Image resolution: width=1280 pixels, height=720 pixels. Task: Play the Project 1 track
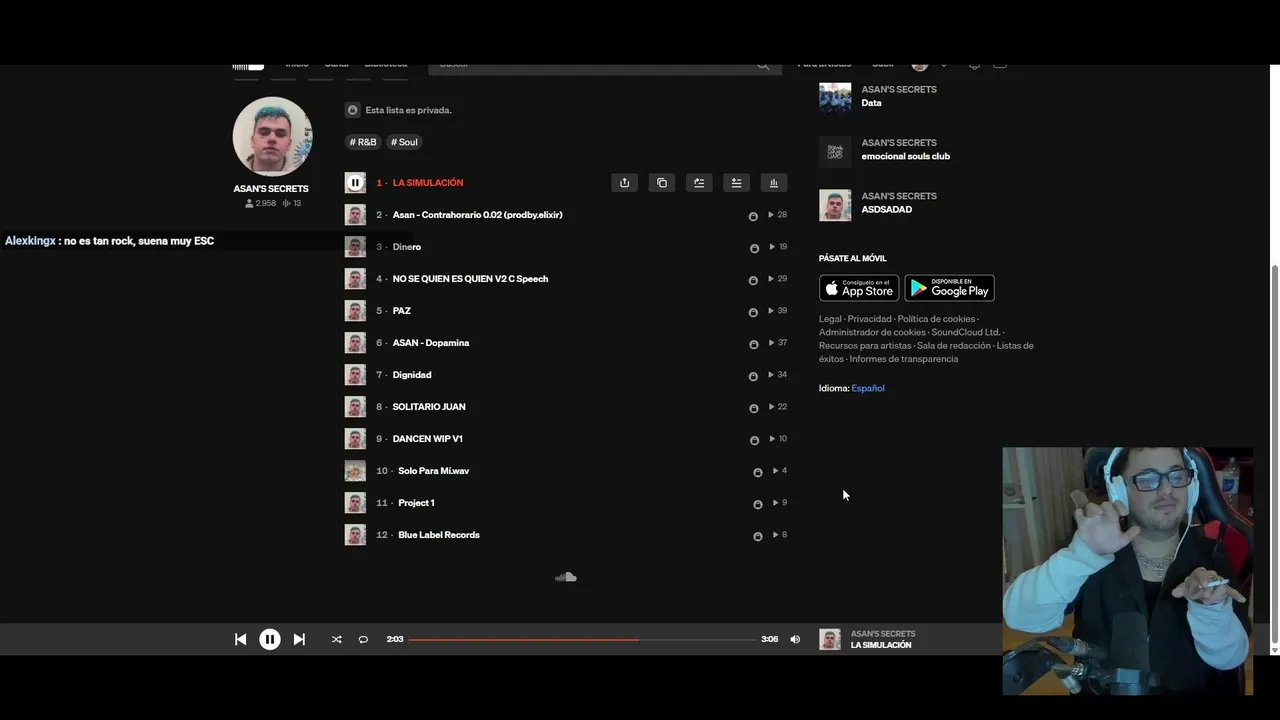coord(416,503)
